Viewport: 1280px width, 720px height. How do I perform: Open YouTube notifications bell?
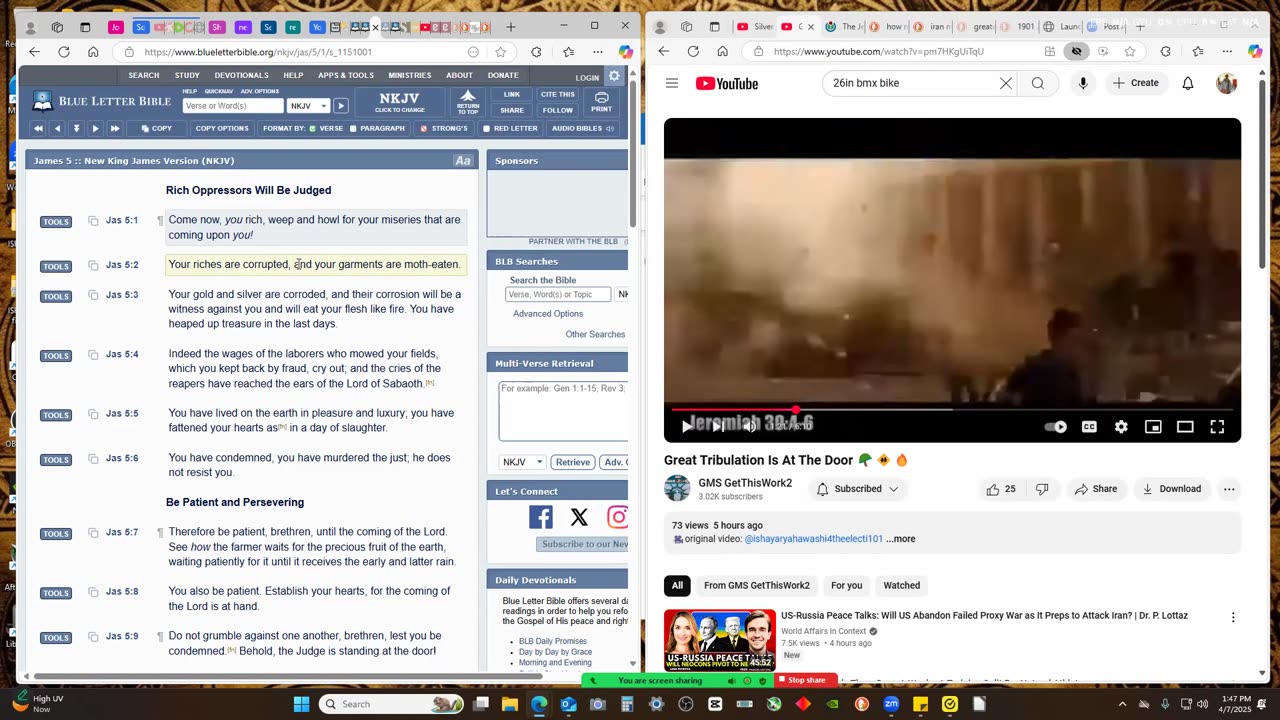coord(1188,83)
